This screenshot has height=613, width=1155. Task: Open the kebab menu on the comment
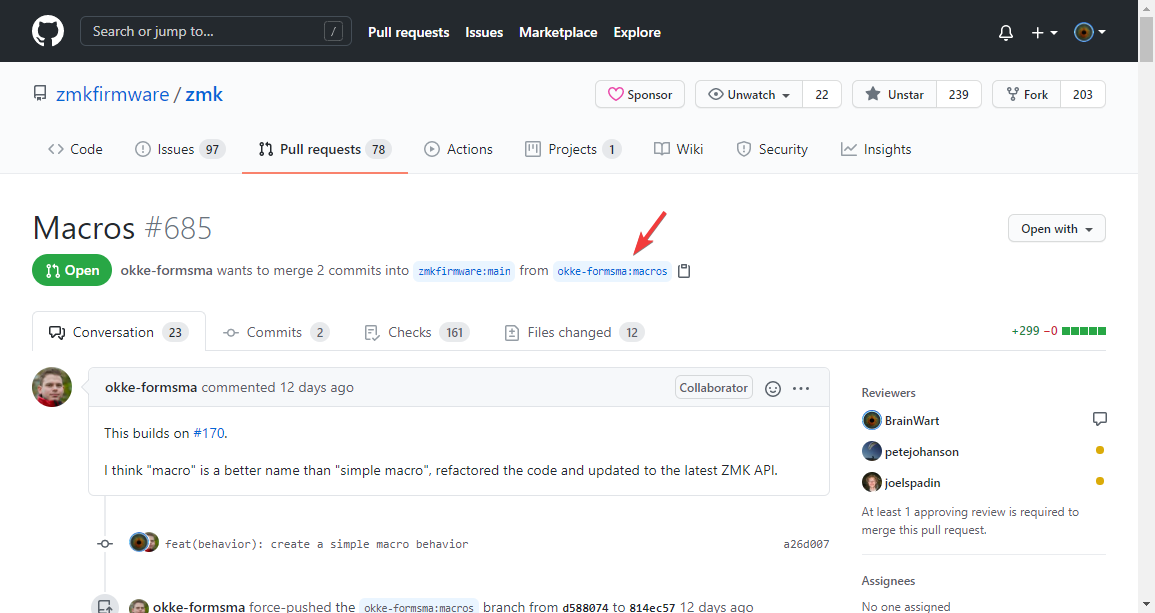coord(801,388)
